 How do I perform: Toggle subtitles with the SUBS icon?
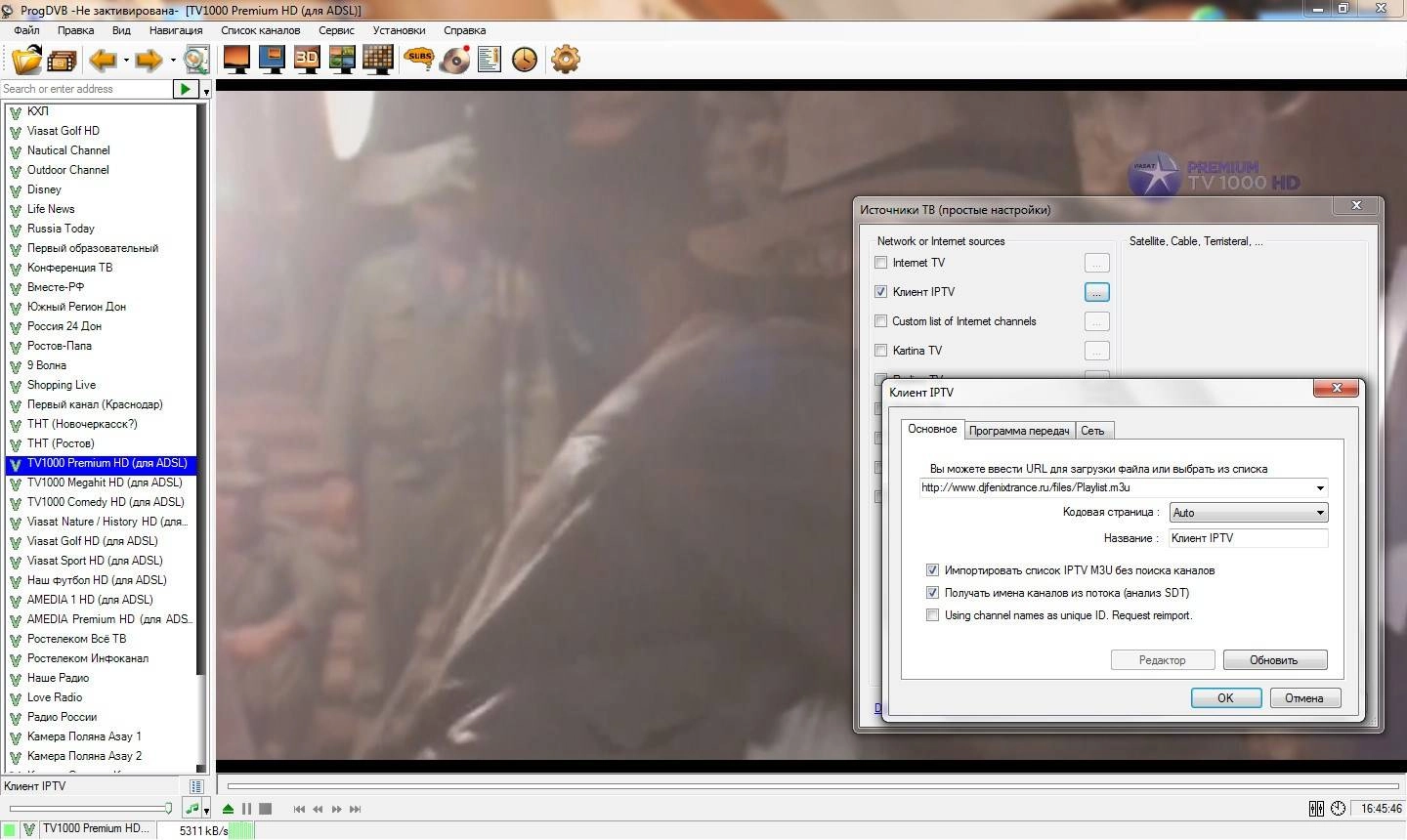coord(420,60)
